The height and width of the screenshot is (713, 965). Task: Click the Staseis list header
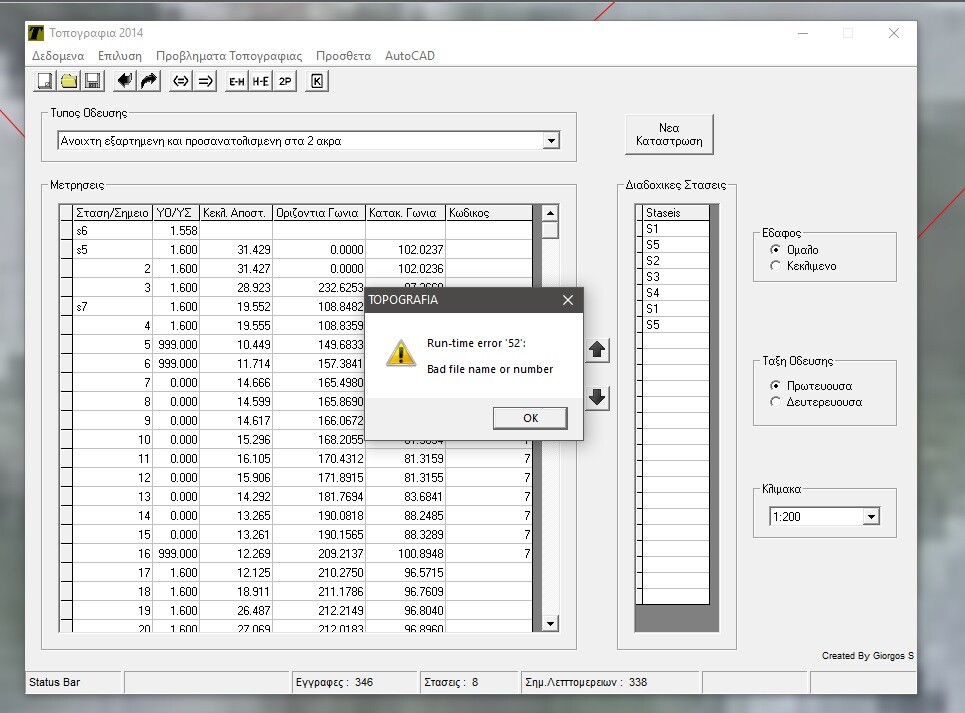coord(676,213)
